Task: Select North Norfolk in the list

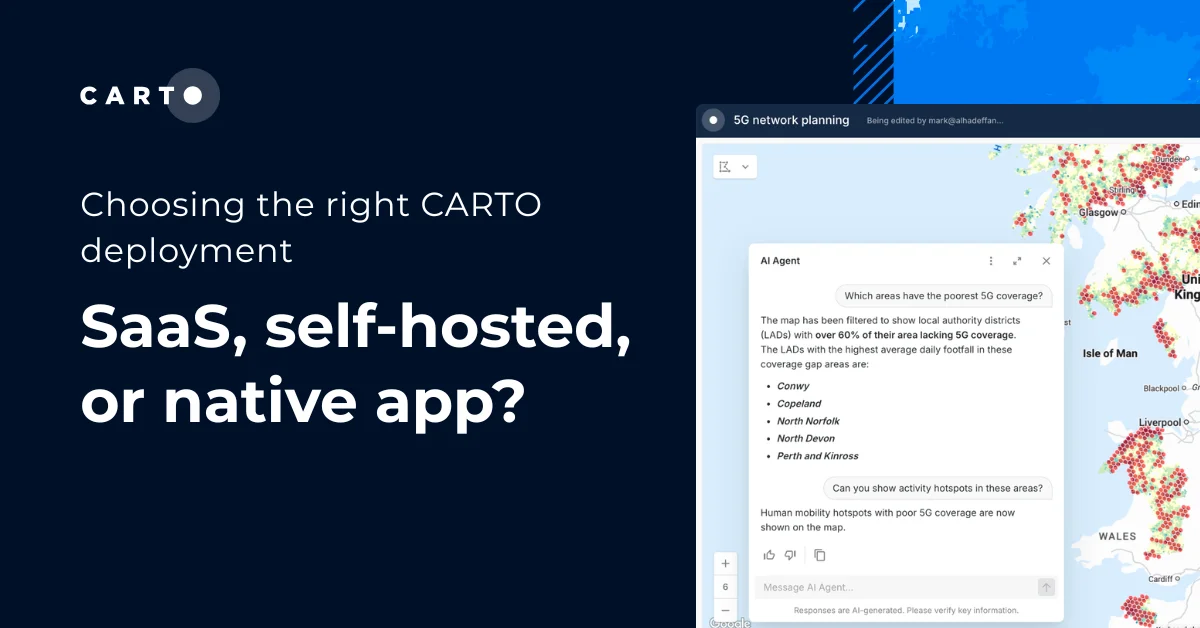Action: (808, 421)
